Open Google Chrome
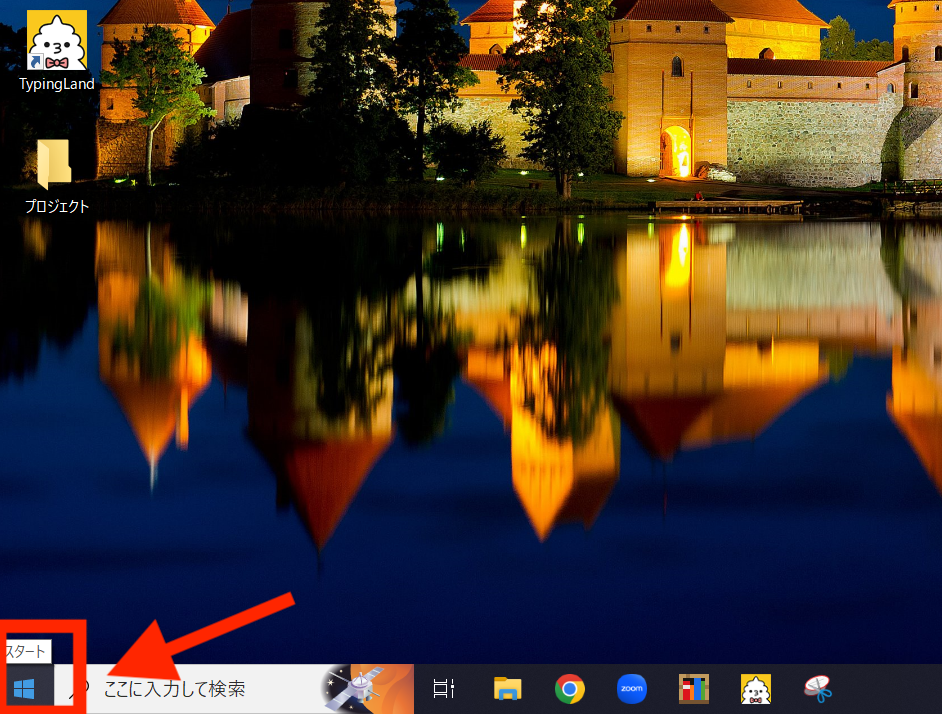 pyautogui.click(x=569, y=689)
